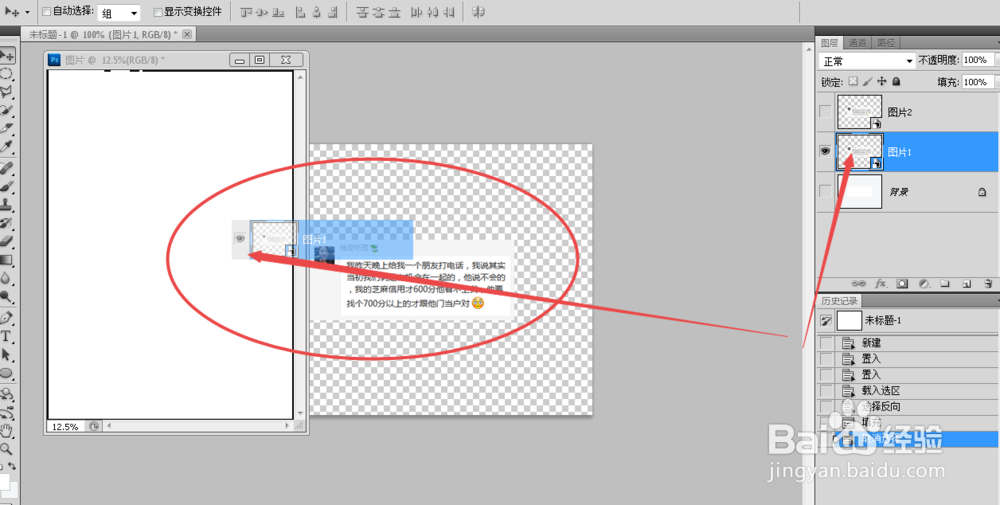Show the 图片2 layer
This screenshot has height=505, width=1000.
point(825,112)
